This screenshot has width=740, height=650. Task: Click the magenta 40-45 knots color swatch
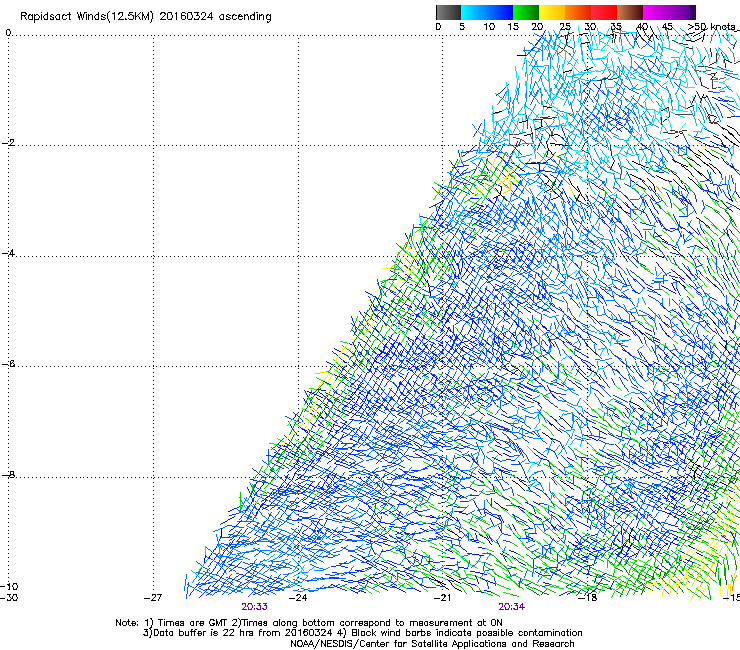tap(656, 12)
